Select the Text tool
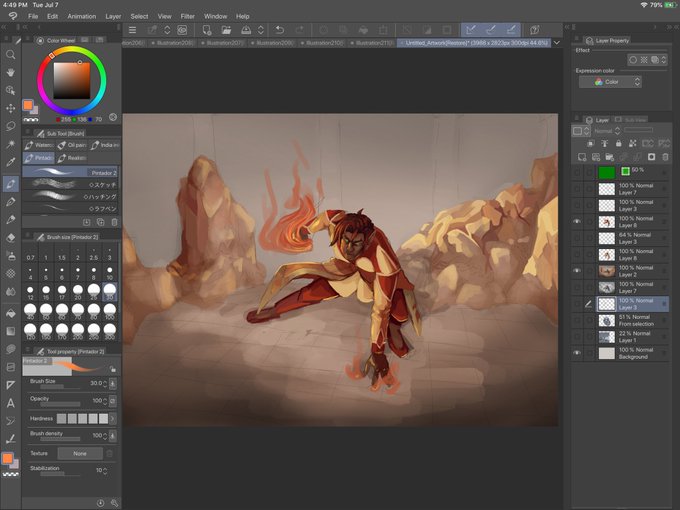 click(10, 403)
